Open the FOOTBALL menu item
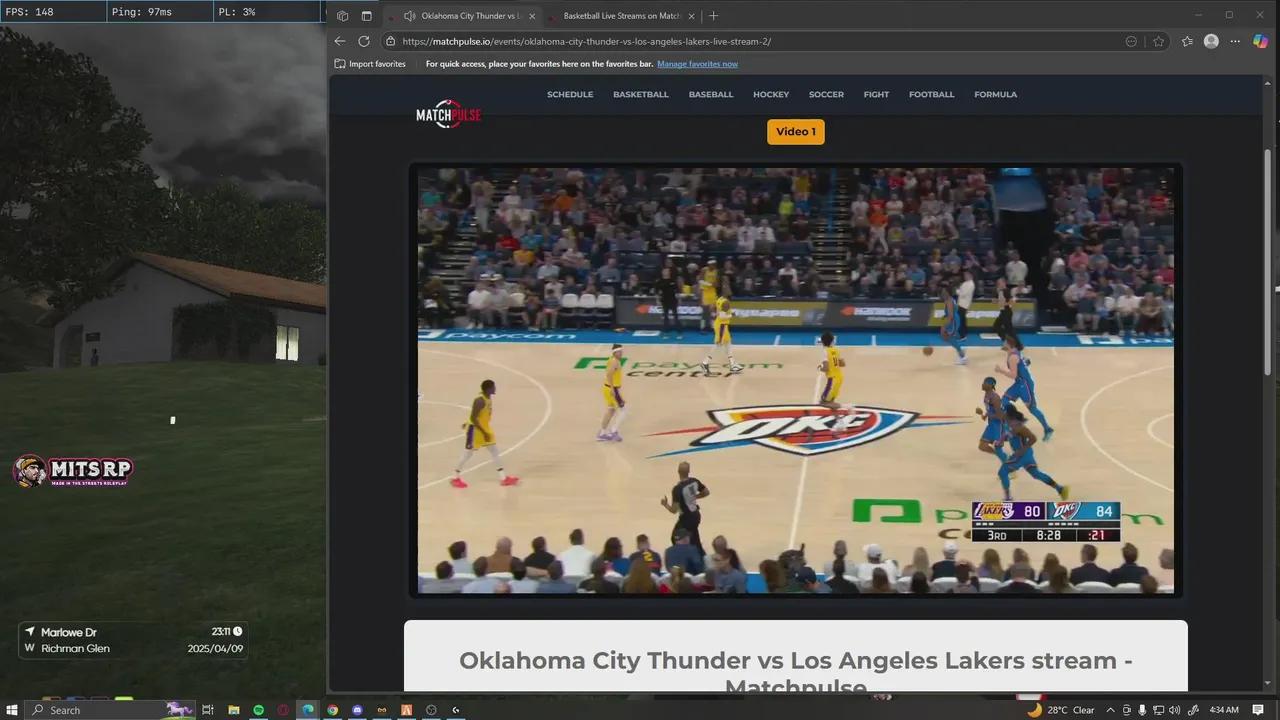This screenshot has height=720, width=1280. (931, 95)
